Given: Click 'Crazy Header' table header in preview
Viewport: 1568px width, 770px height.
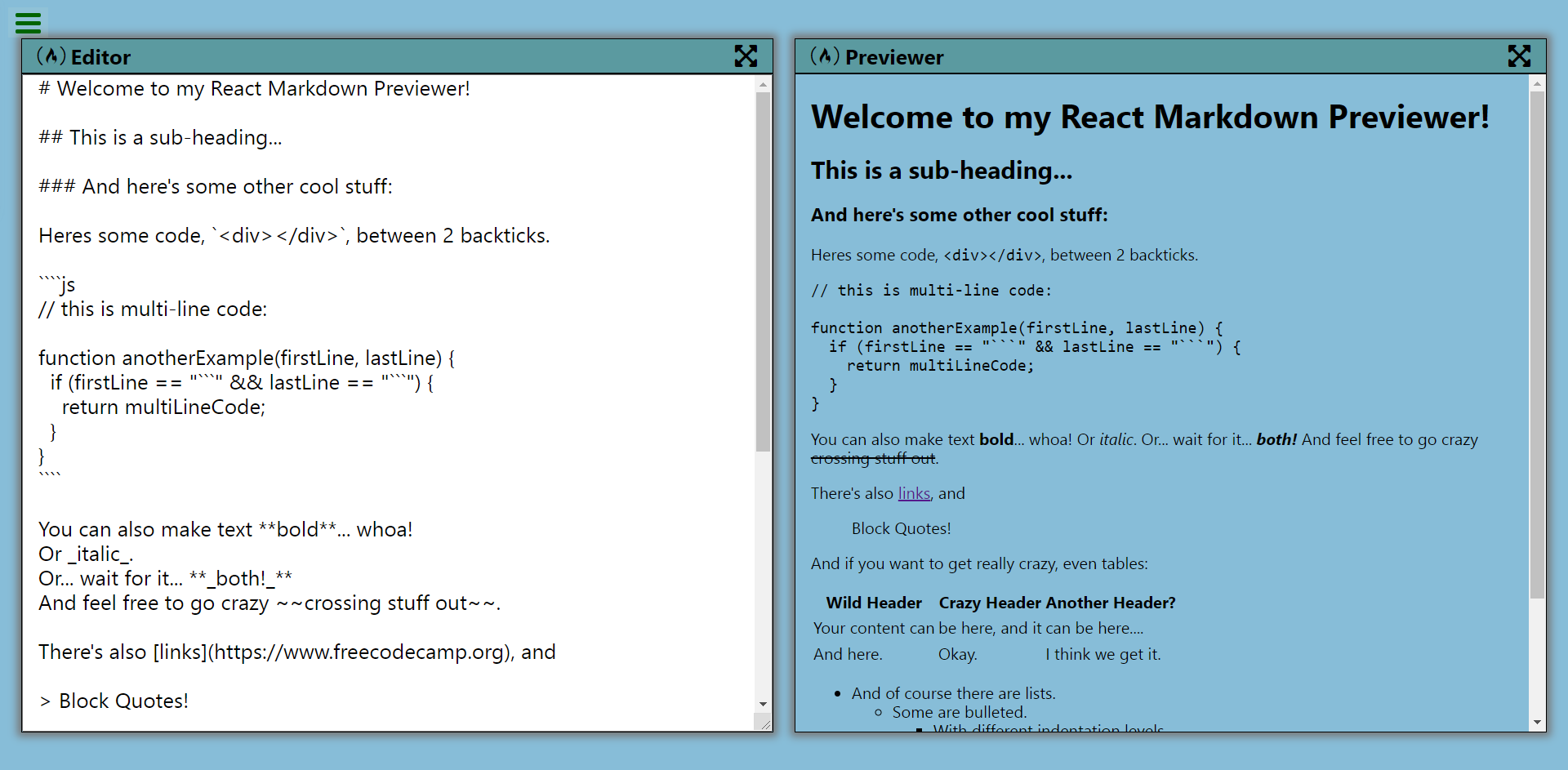Looking at the screenshot, I should pos(990,603).
